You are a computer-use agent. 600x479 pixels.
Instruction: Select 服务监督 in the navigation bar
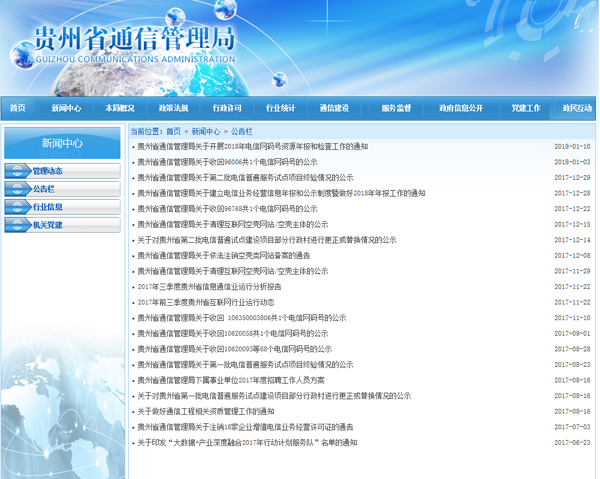click(396, 108)
